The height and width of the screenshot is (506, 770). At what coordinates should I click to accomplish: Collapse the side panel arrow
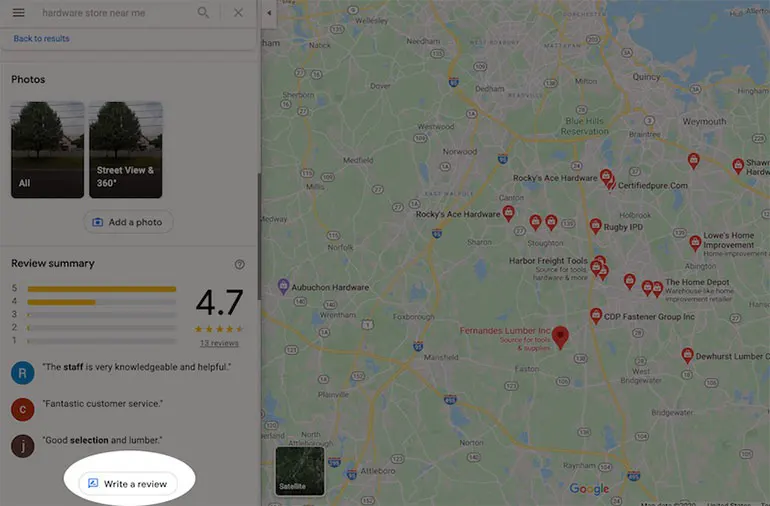tap(269, 13)
